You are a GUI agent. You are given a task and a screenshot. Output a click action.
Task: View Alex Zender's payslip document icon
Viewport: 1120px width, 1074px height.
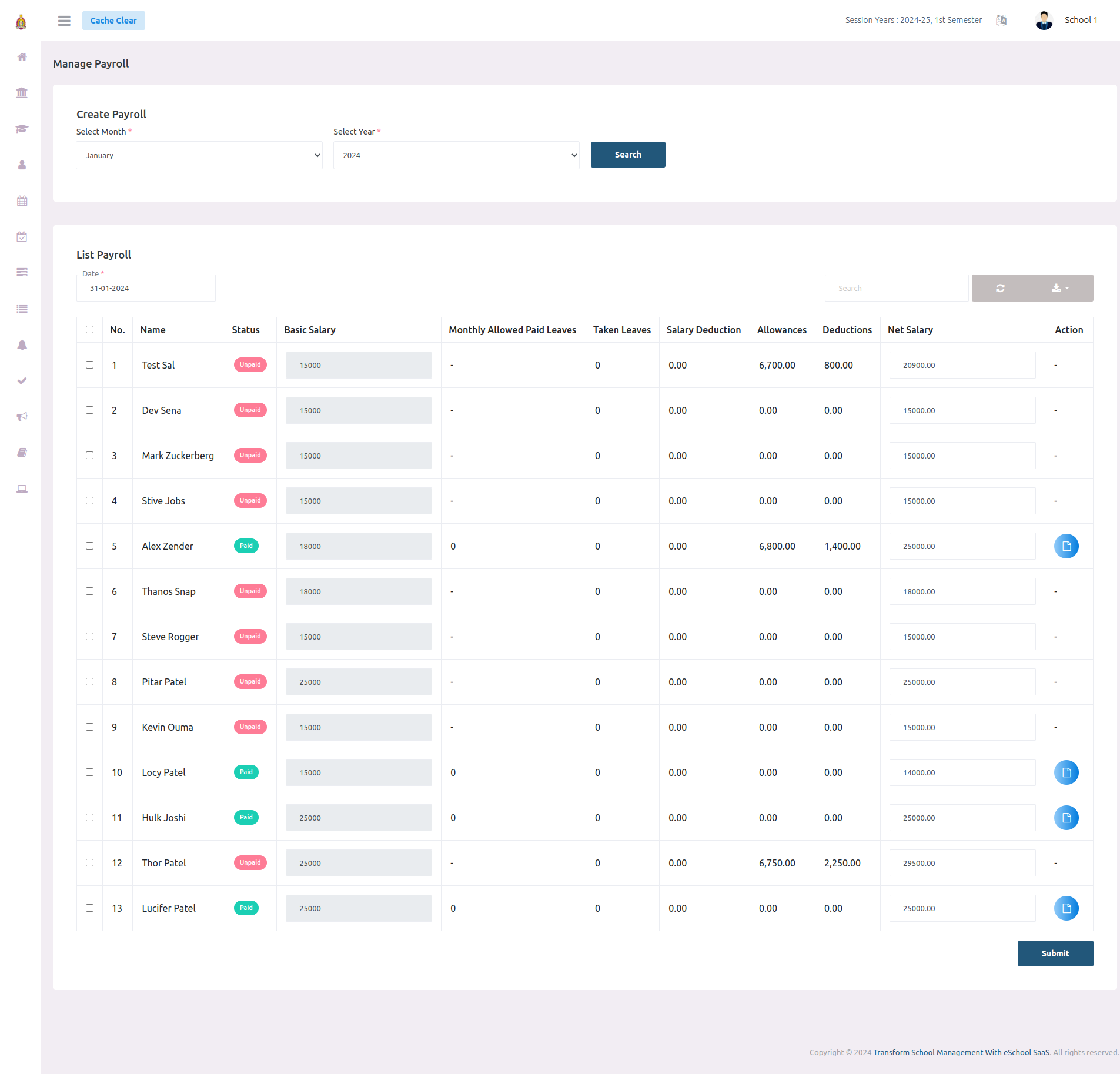point(1066,546)
